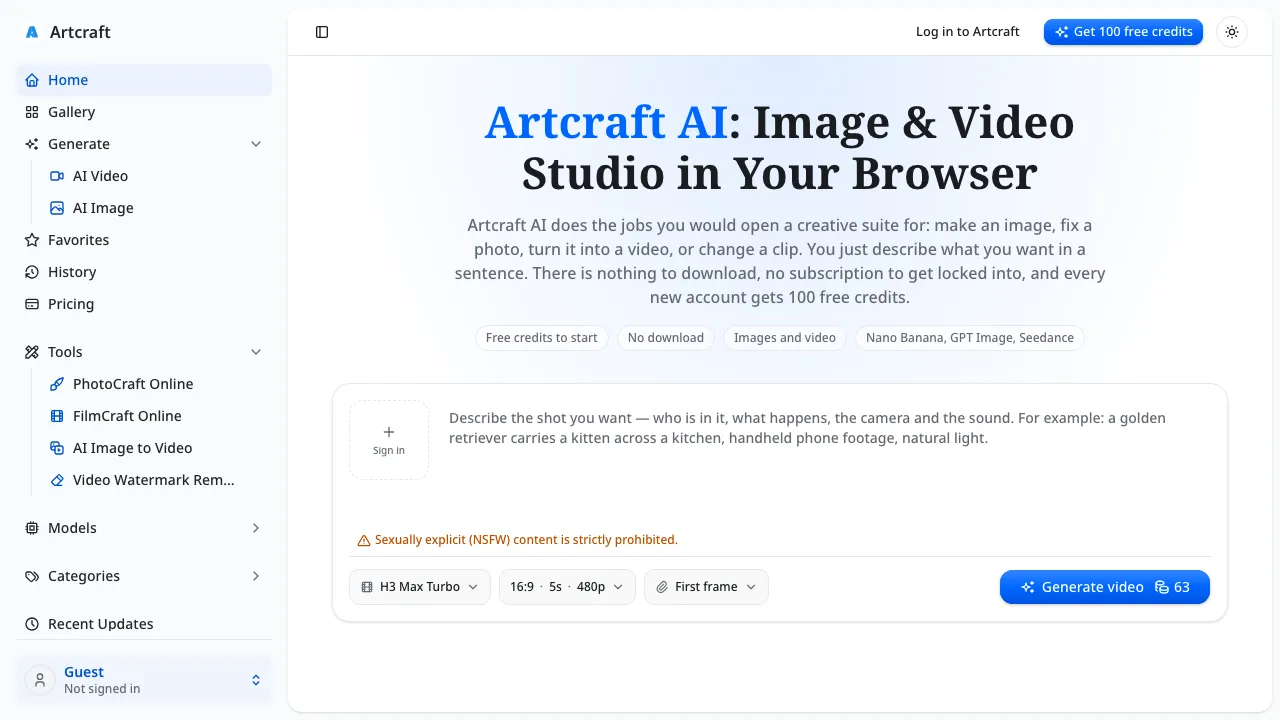The height and width of the screenshot is (720, 1280).
Task: Collapse the Tools section chevron
Action: coord(256,352)
